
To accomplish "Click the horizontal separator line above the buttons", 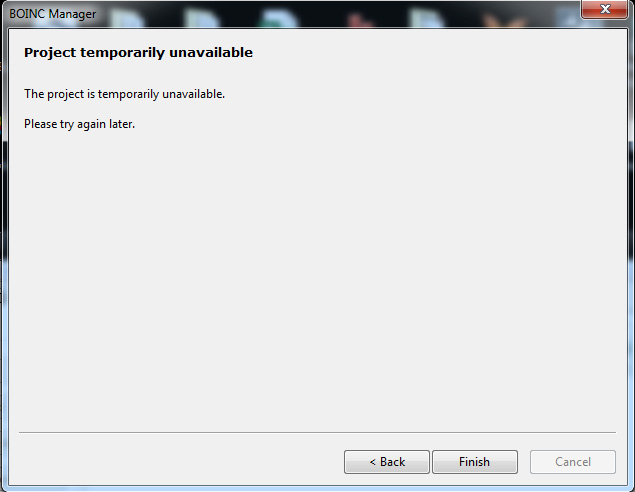I will pyautogui.click(x=317, y=432).
